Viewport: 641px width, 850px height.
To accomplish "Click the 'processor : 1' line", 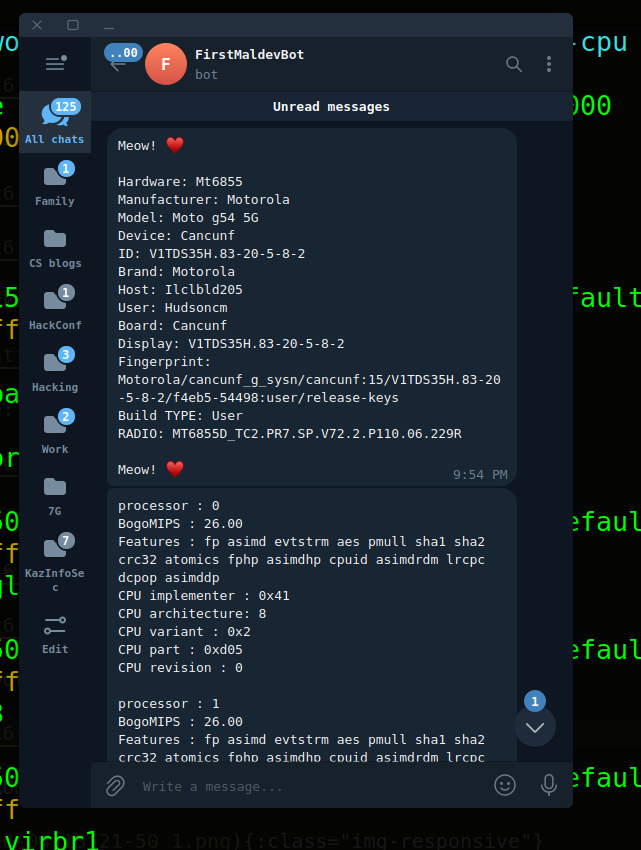I will pos(169,704).
